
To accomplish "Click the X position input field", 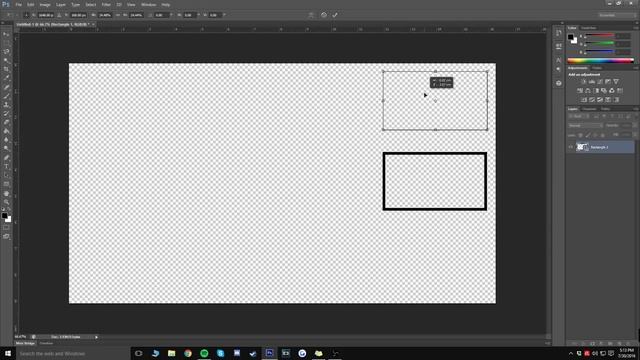I will 45,15.
